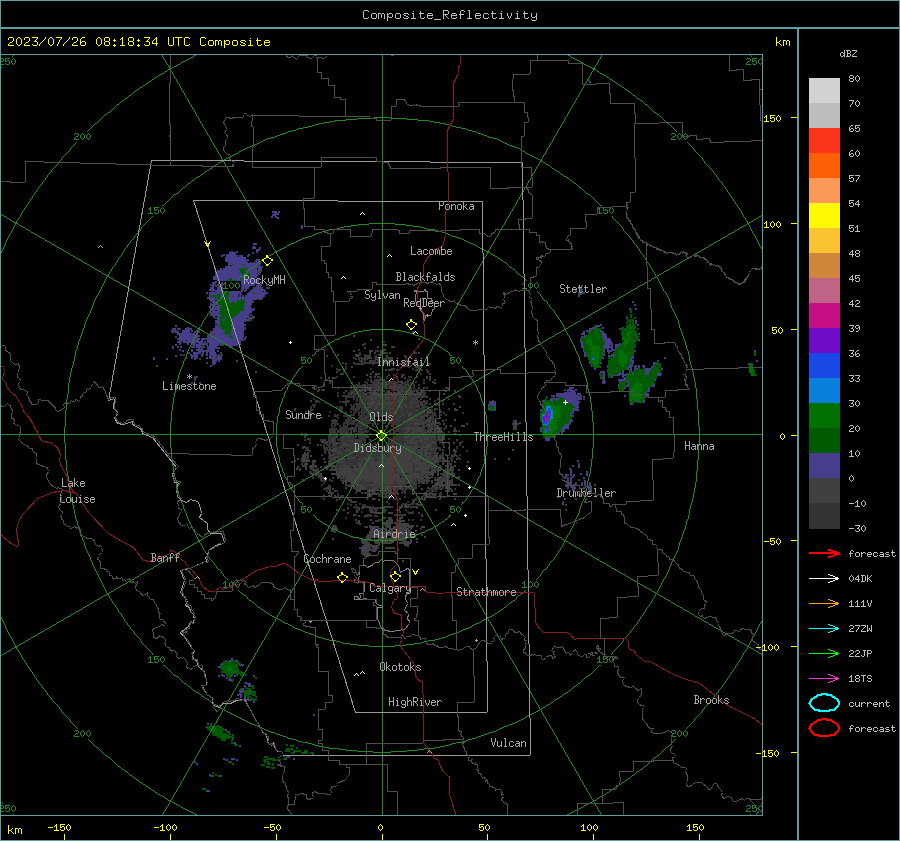
Task: Select the orange 111V arrow icon
Action: pos(824,603)
